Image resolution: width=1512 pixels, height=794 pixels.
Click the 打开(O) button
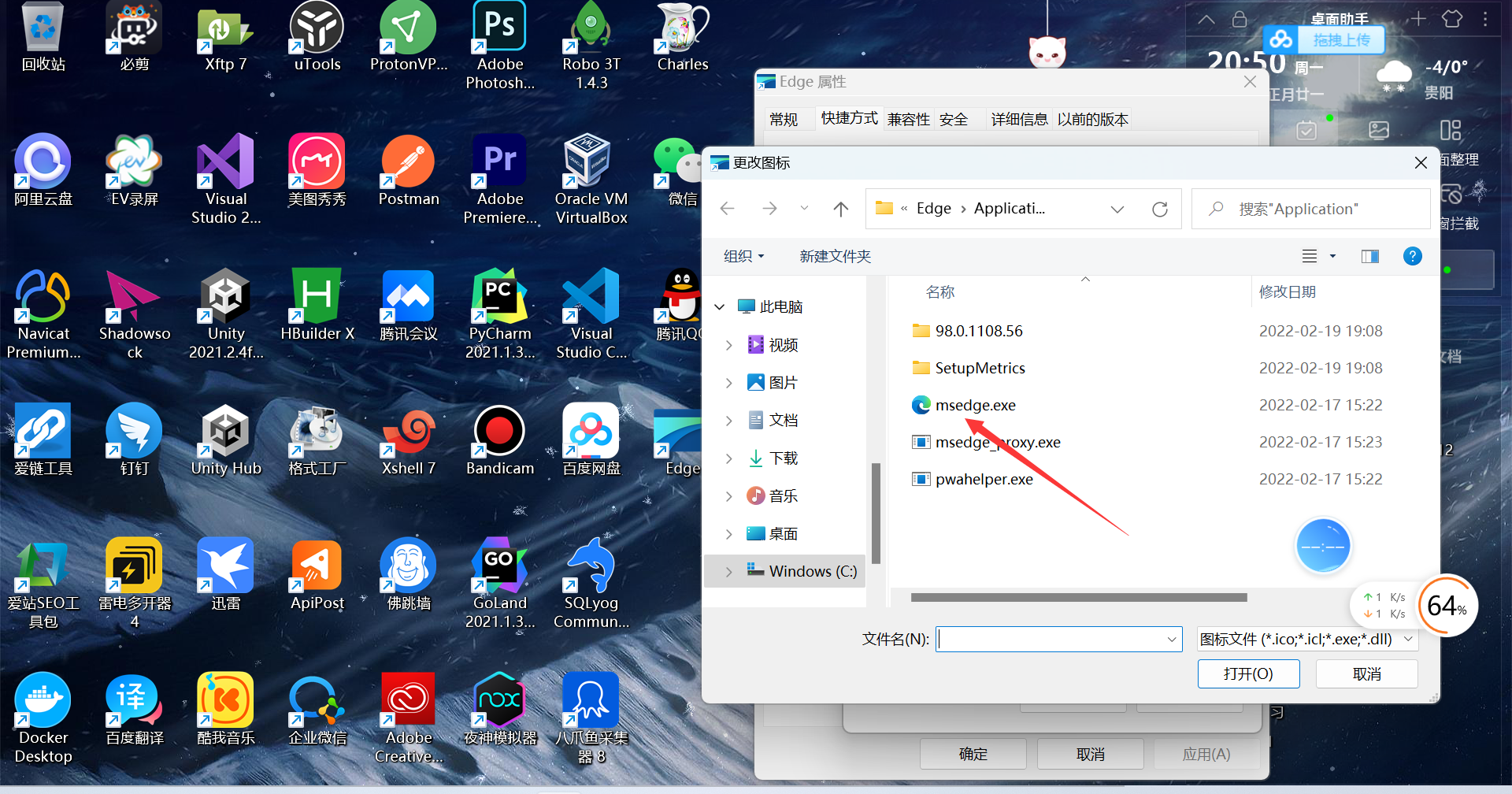click(1248, 673)
